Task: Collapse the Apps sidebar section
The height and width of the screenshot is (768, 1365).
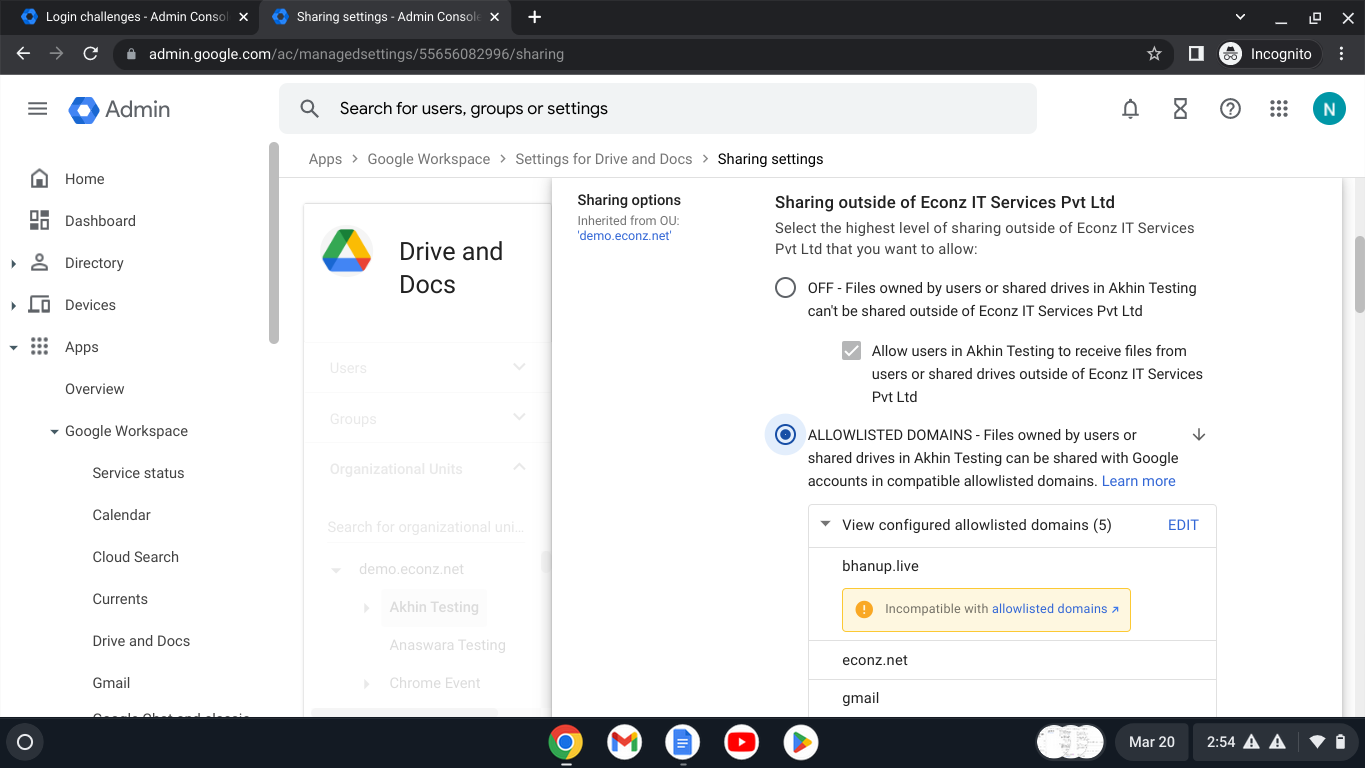Action: click(13, 347)
